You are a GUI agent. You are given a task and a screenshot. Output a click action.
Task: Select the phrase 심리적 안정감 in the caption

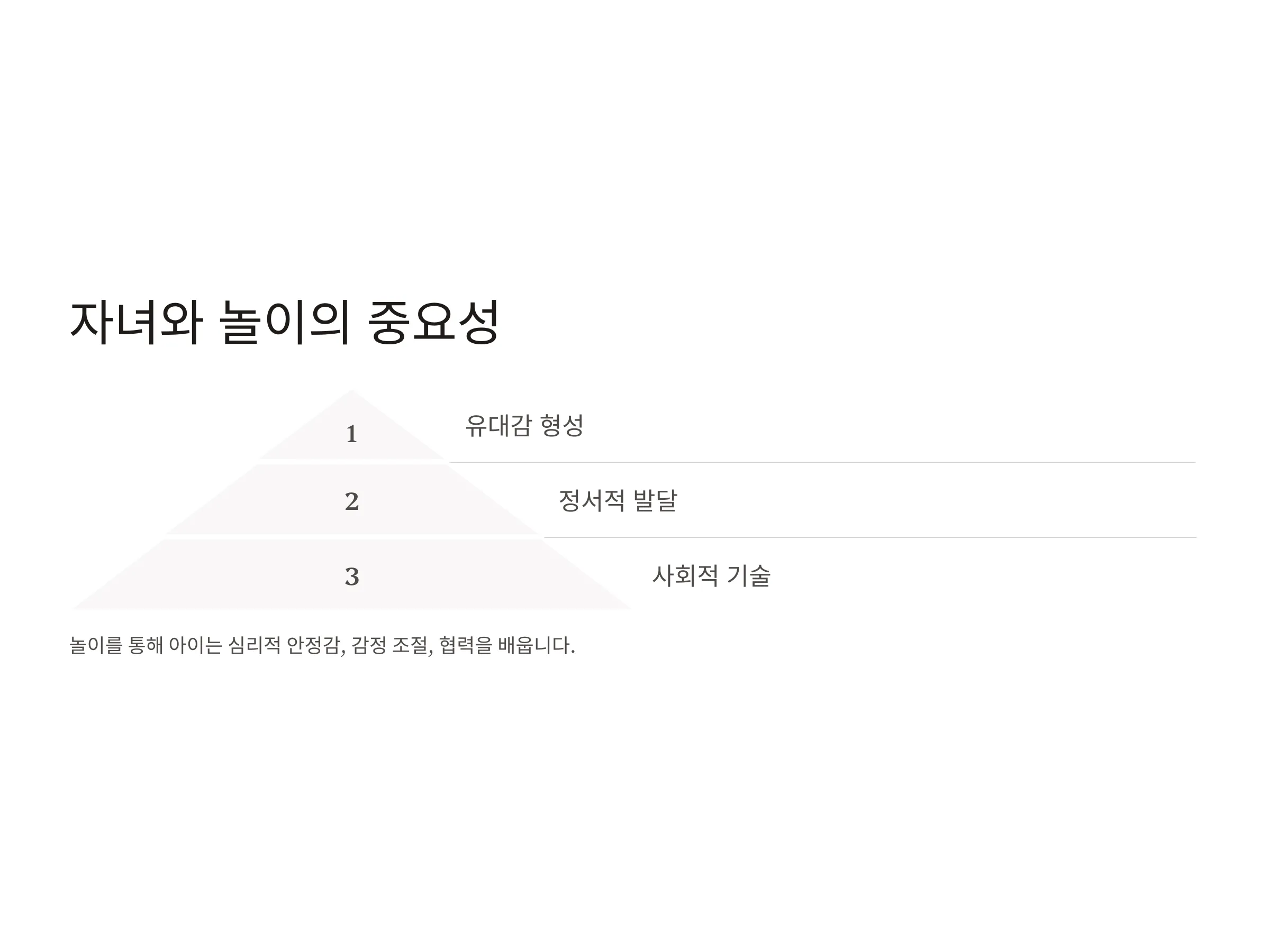286,645
